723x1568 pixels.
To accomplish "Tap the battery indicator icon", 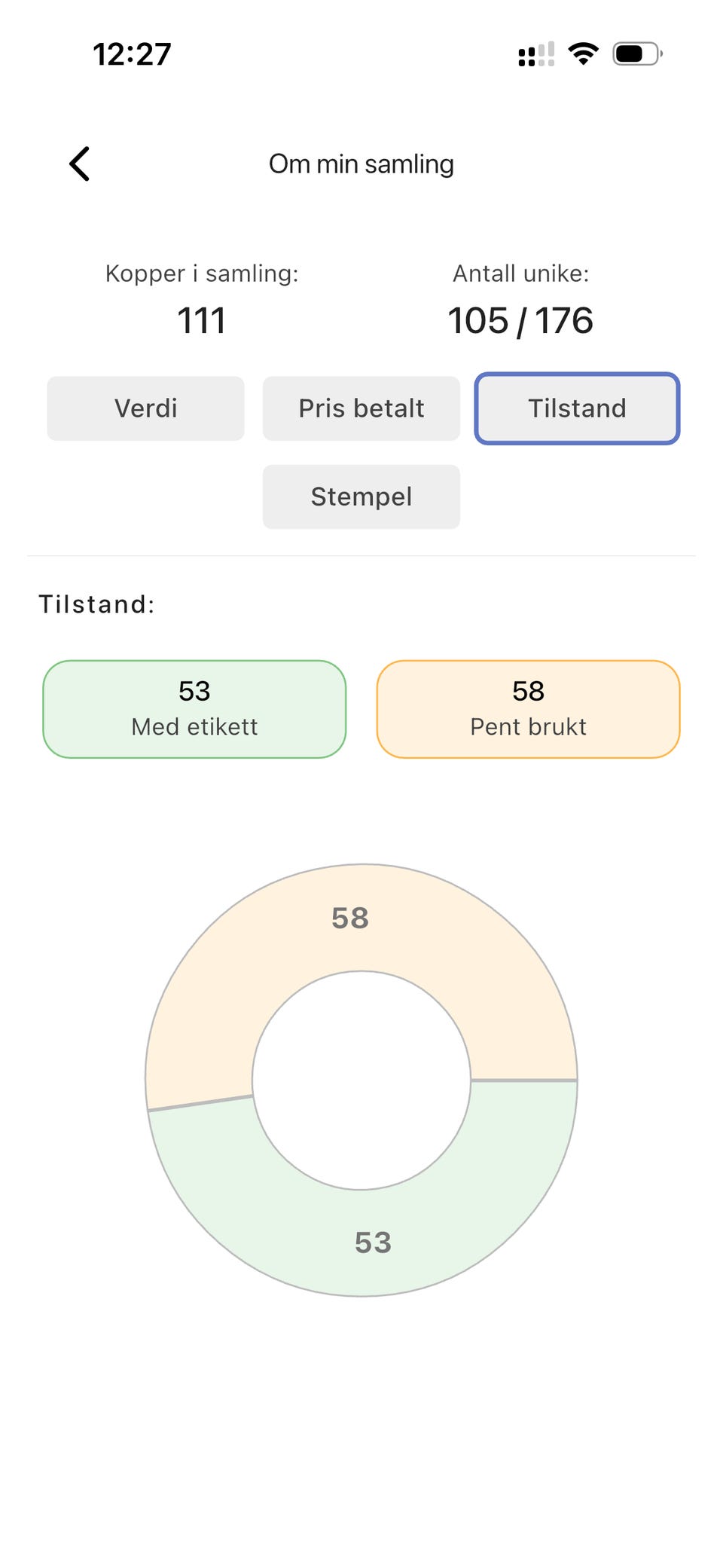I will pyautogui.click(x=636, y=53).
